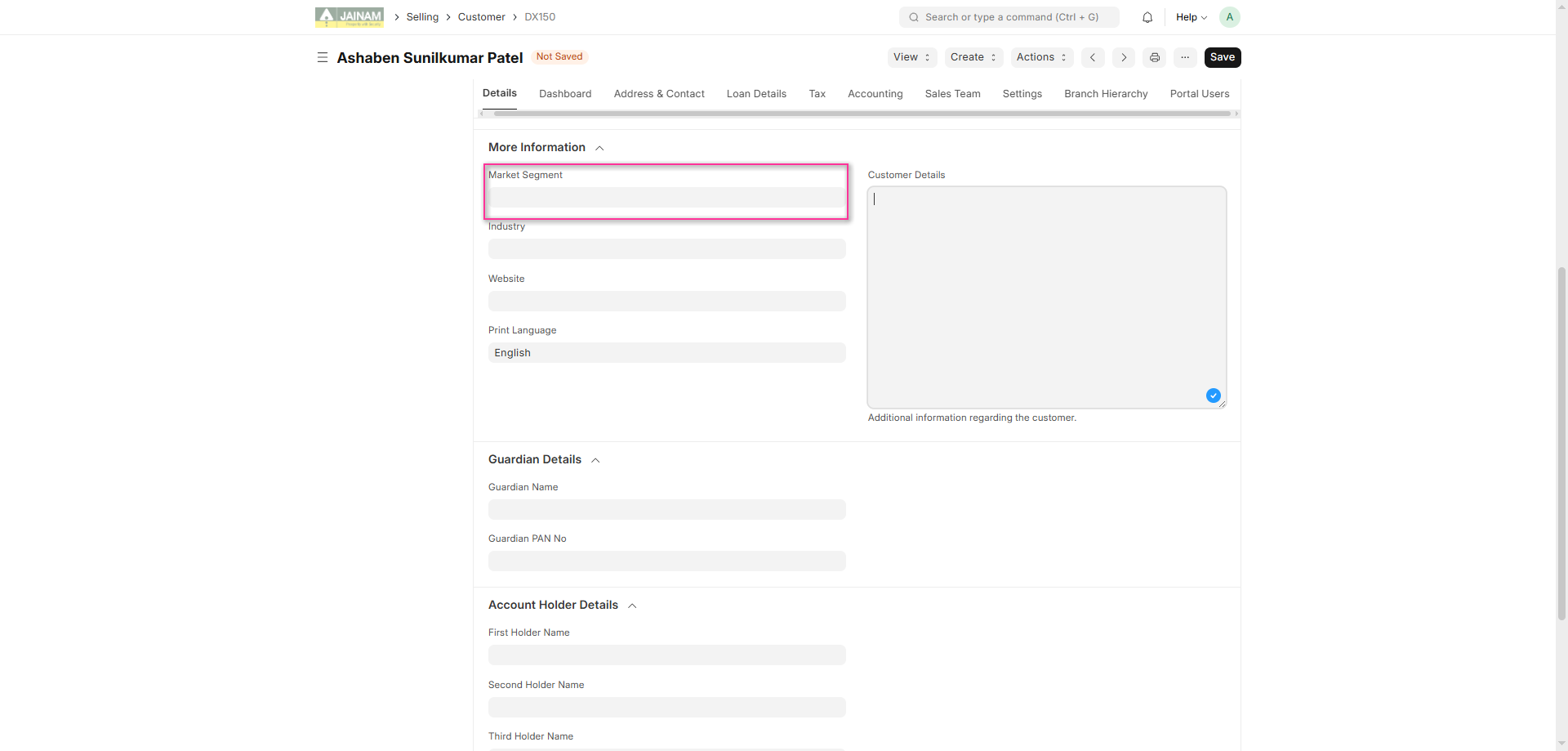1568x751 pixels.
Task: Collapse the Account Holder Details section
Action: (632, 606)
